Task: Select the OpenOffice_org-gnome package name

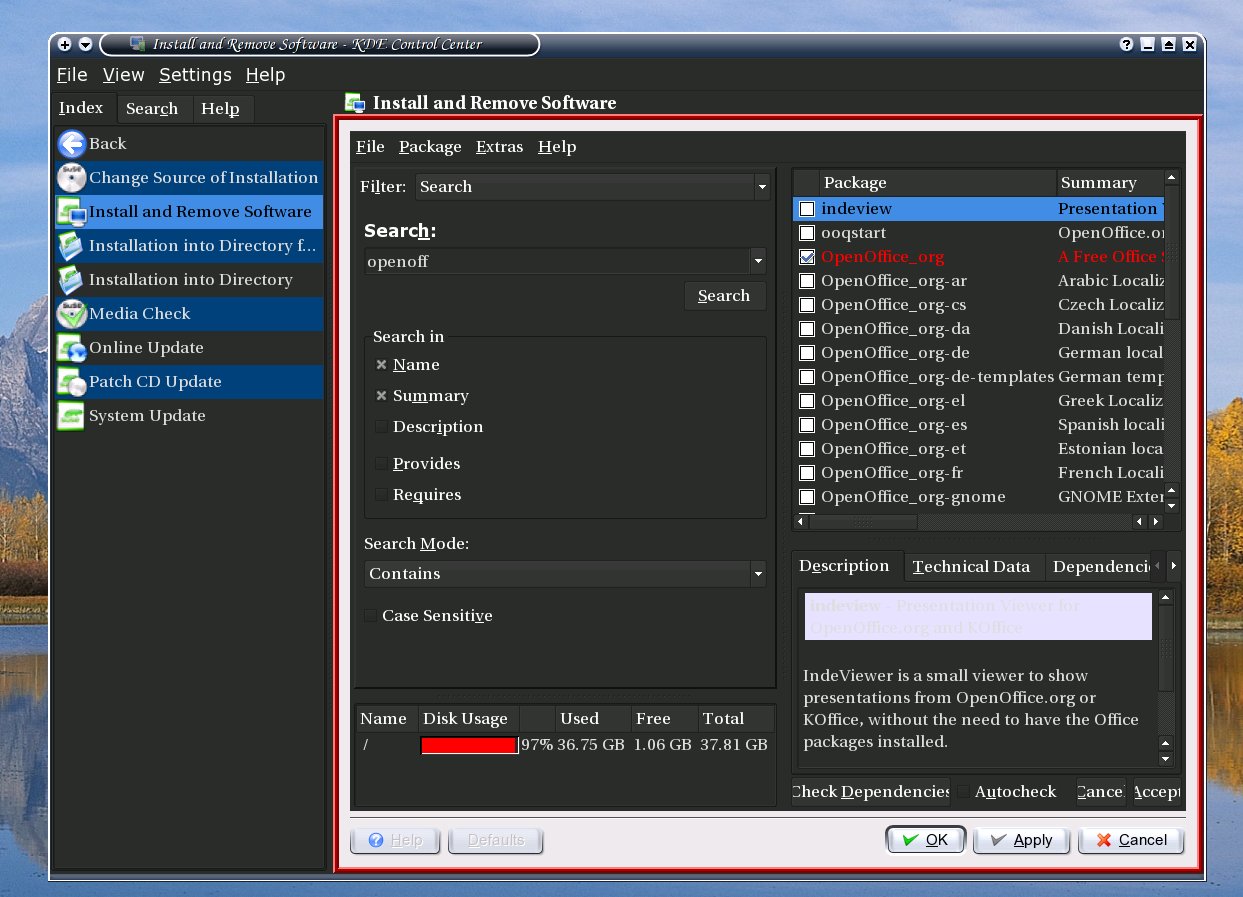Action: coord(913,497)
